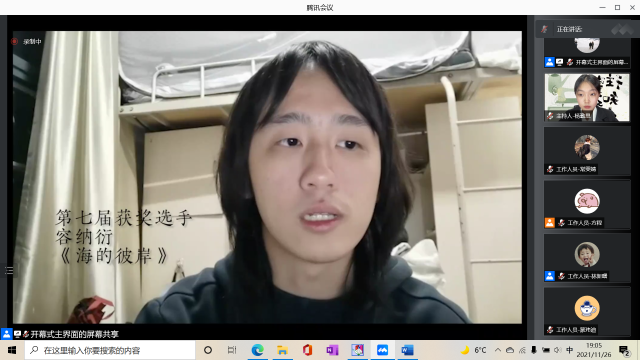Viewport: 640px width, 360px height.
Task: Click the screen-share icon in bottom status bar
Action: click(17, 334)
